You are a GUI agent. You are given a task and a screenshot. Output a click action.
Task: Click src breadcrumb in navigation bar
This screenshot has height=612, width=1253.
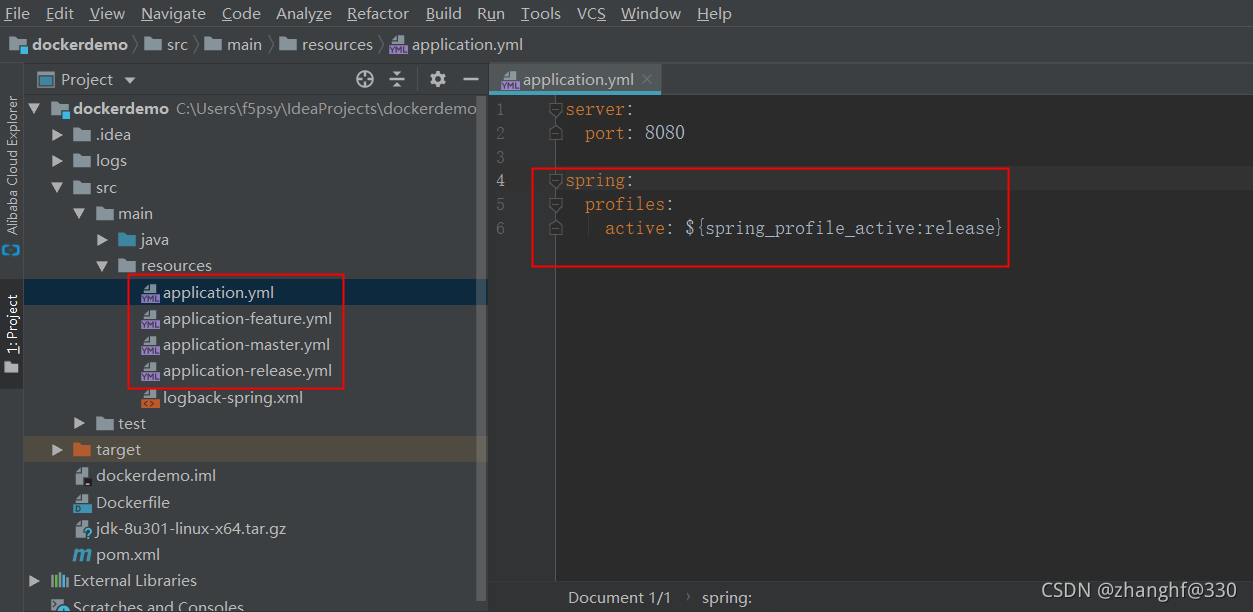pyautogui.click(x=166, y=44)
